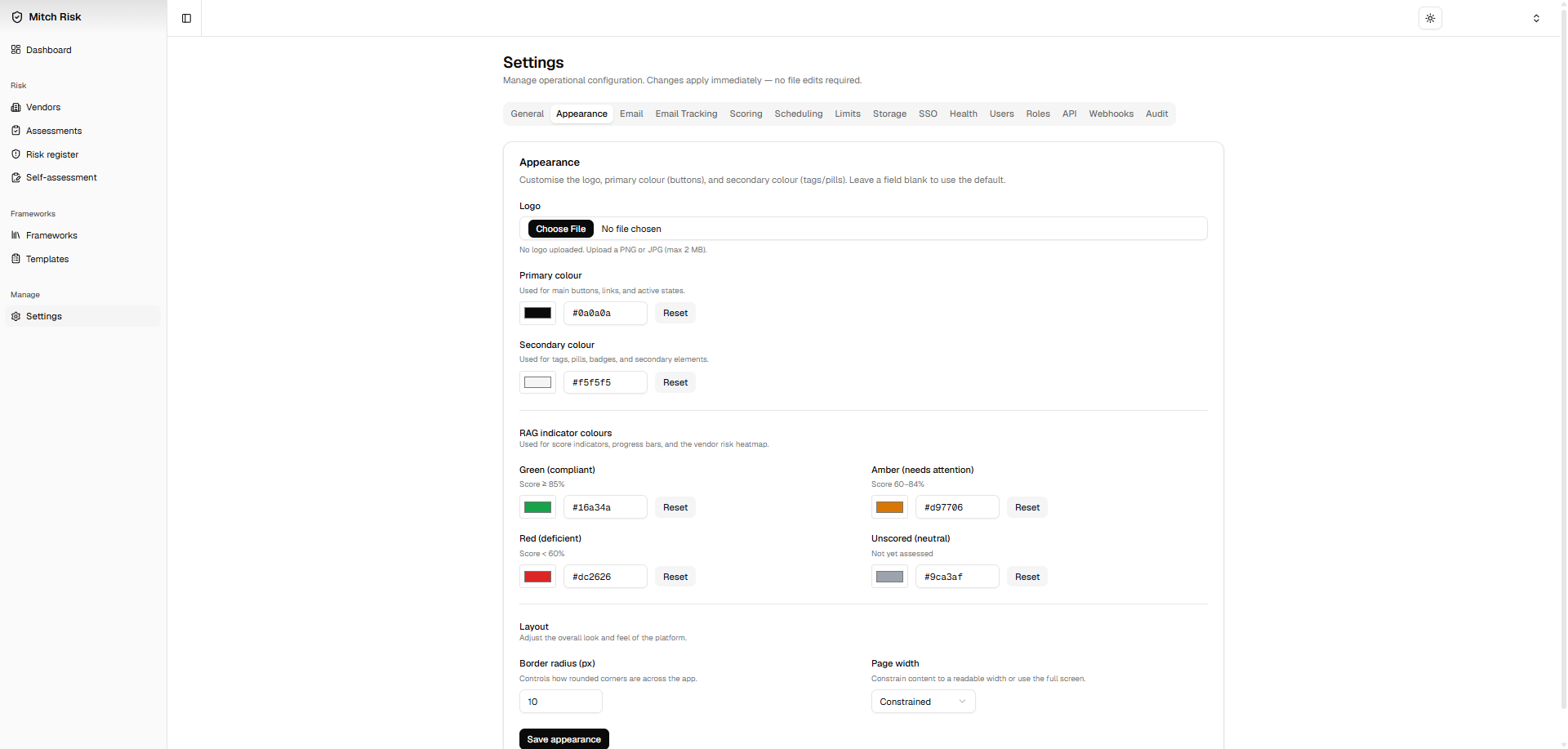Image resolution: width=1568 pixels, height=749 pixels.
Task: Open Templates from sidebar
Action: (82, 259)
